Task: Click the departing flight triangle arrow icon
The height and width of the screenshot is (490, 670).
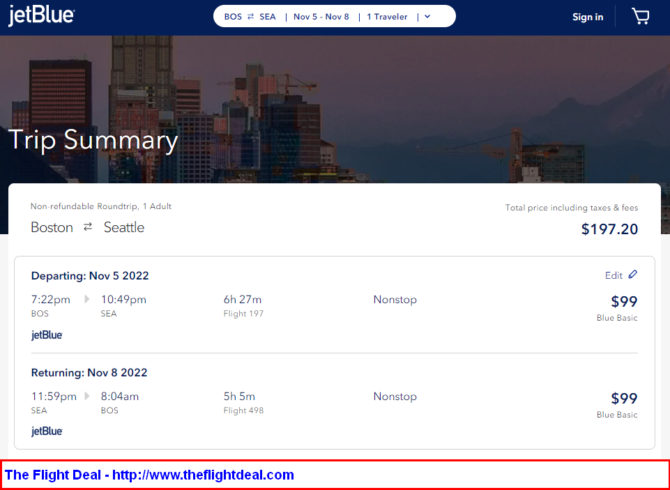Action: [x=87, y=299]
